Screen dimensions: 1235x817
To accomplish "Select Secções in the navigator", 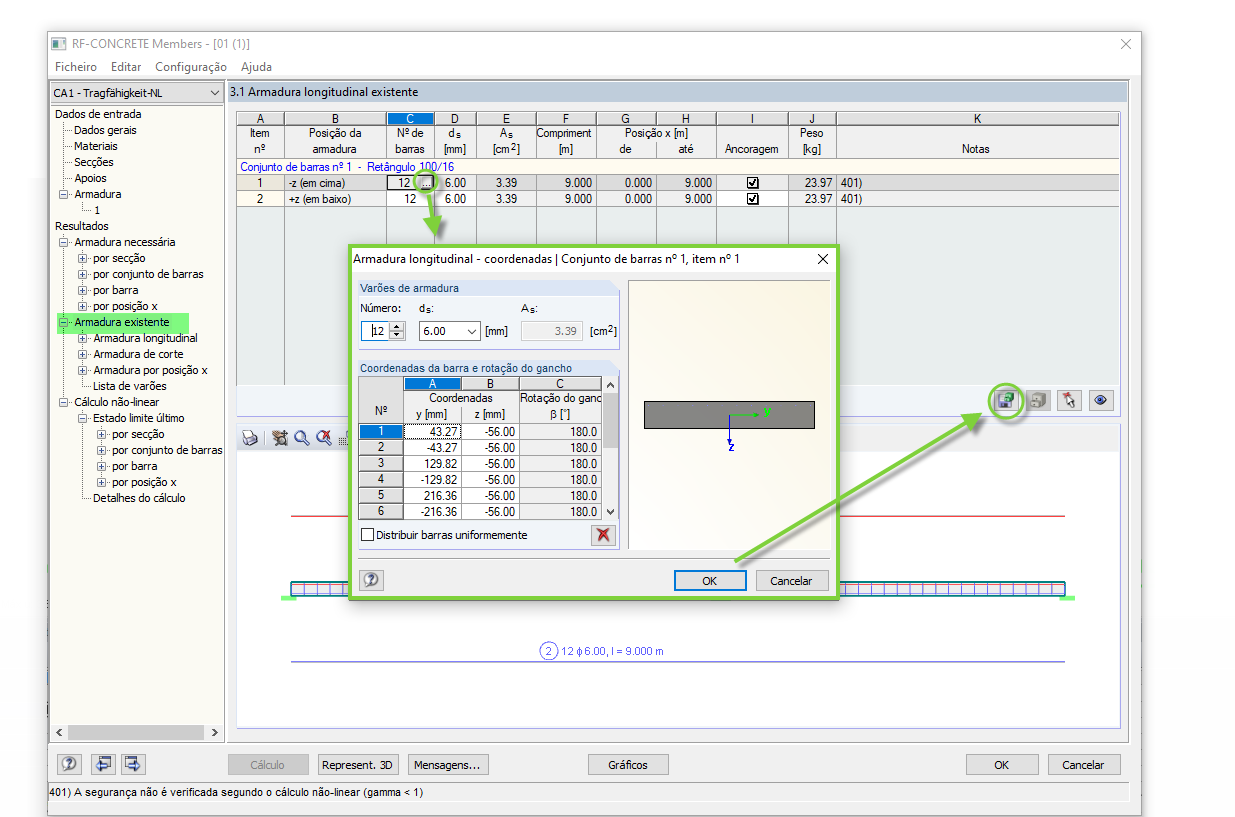I will (x=94, y=162).
